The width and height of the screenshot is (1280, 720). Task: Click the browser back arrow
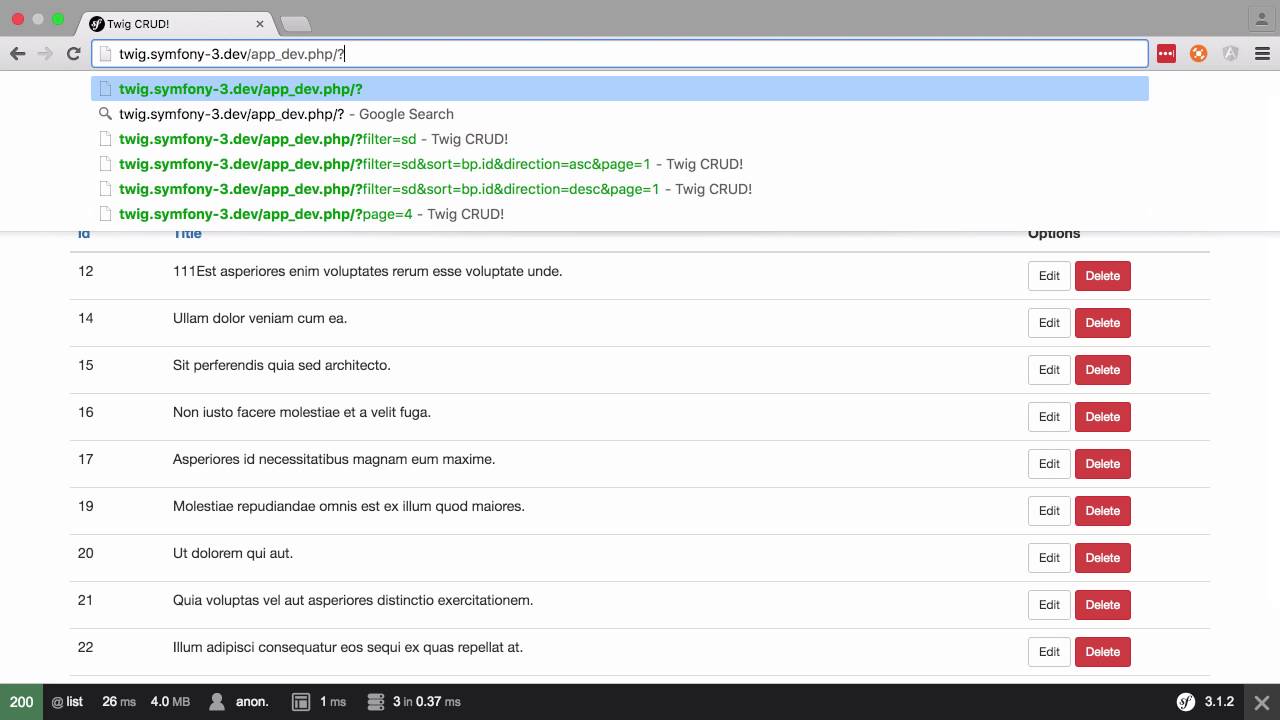(18, 54)
